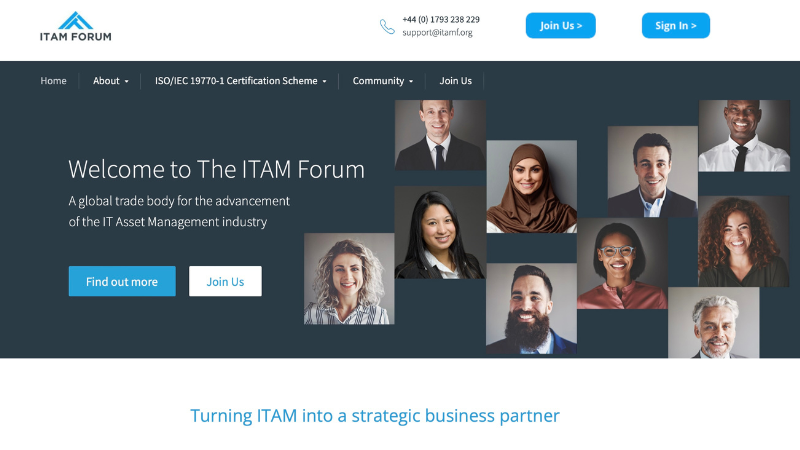Click the grey-haired man's portrait

click(713, 322)
